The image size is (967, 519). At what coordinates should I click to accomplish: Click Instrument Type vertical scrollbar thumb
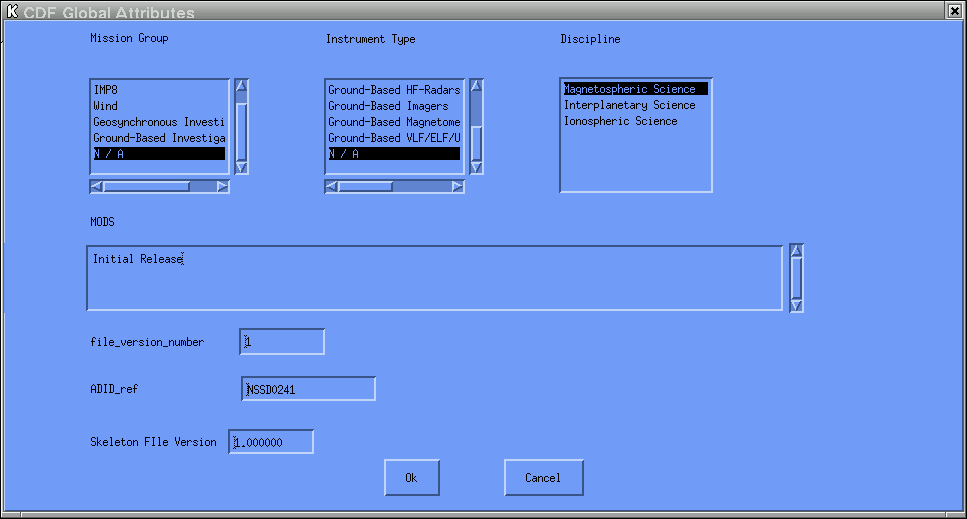(476, 144)
